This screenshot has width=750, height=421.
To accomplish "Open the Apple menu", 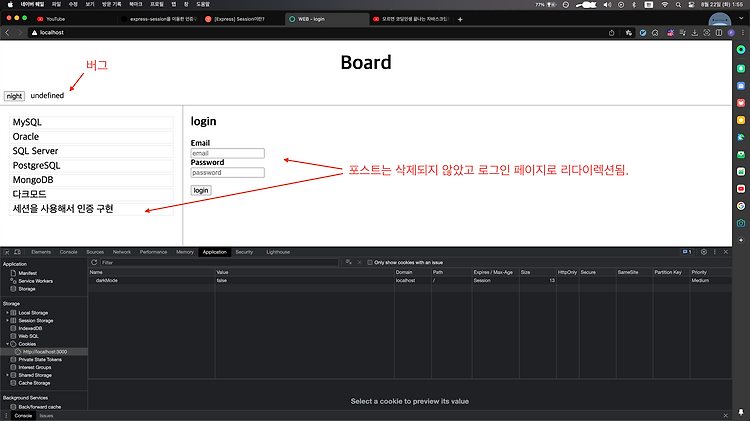I will [x=10, y=4].
